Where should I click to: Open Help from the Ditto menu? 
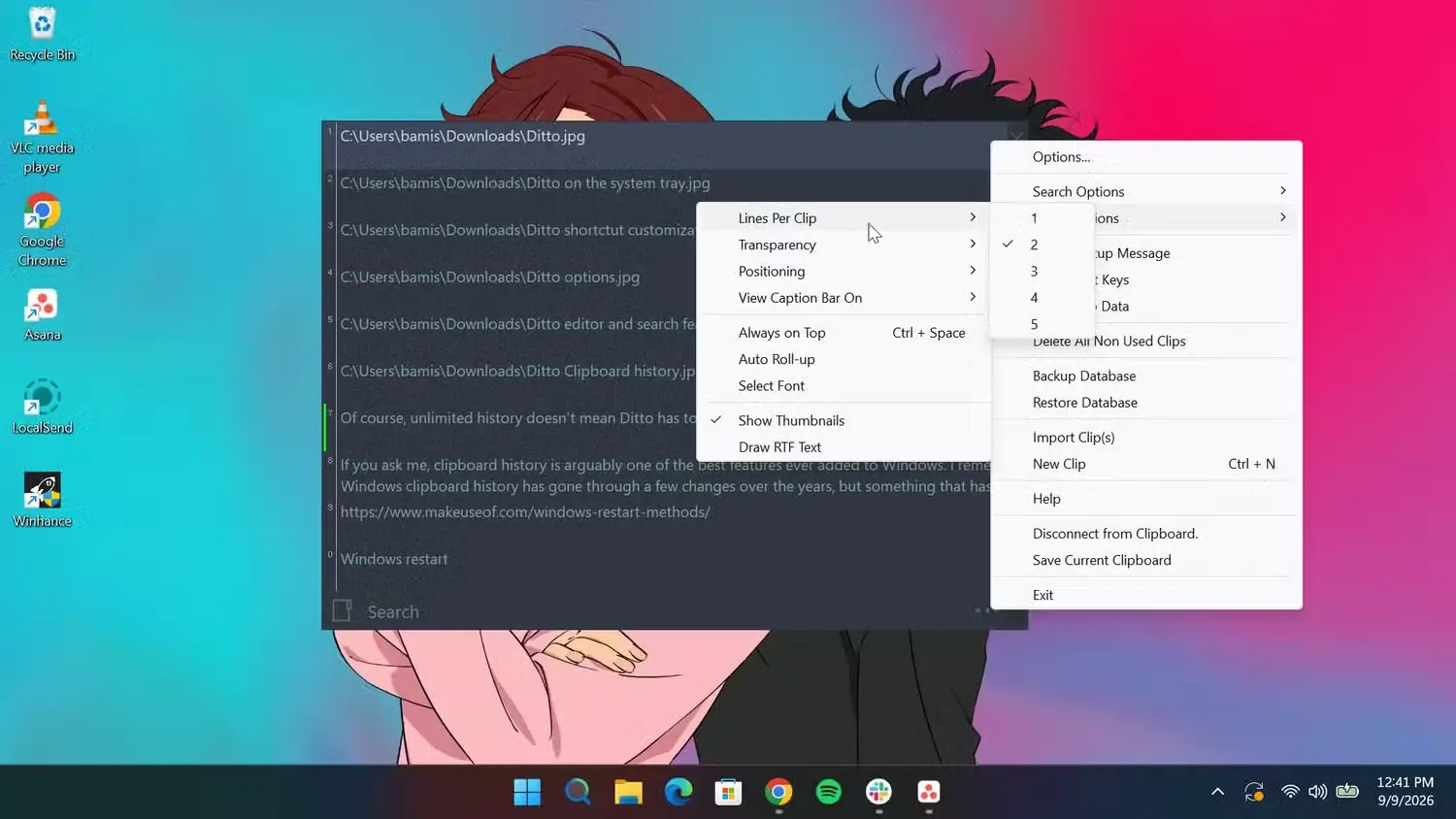(1146, 499)
